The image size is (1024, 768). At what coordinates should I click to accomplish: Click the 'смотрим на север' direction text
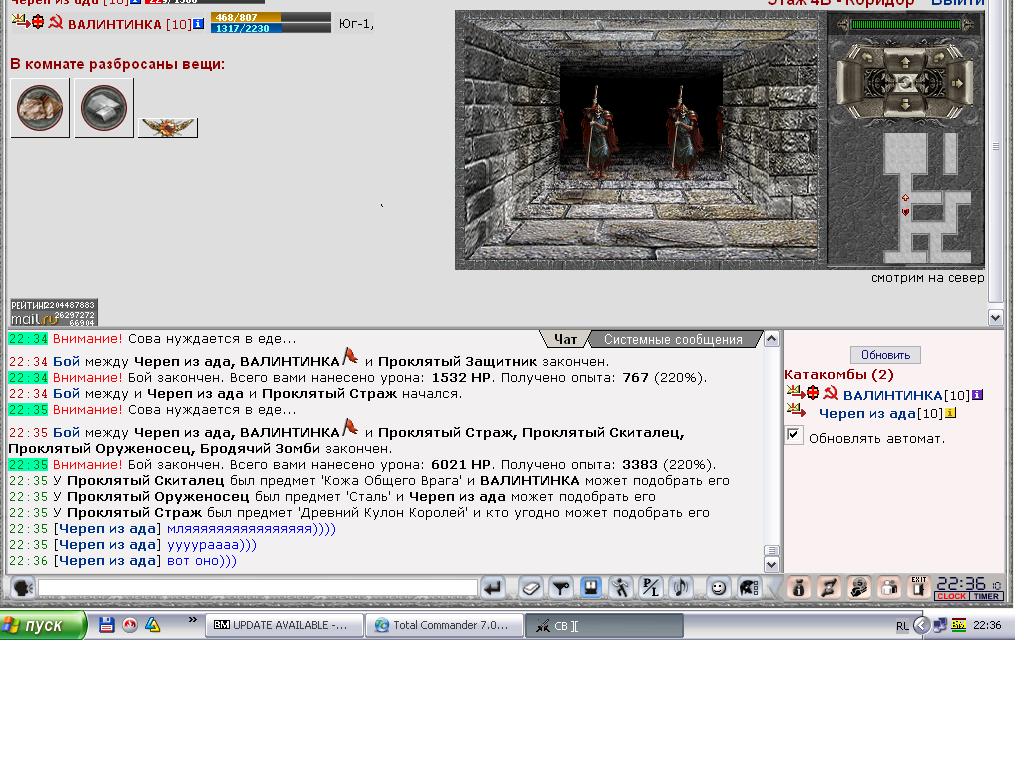coord(927,278)
